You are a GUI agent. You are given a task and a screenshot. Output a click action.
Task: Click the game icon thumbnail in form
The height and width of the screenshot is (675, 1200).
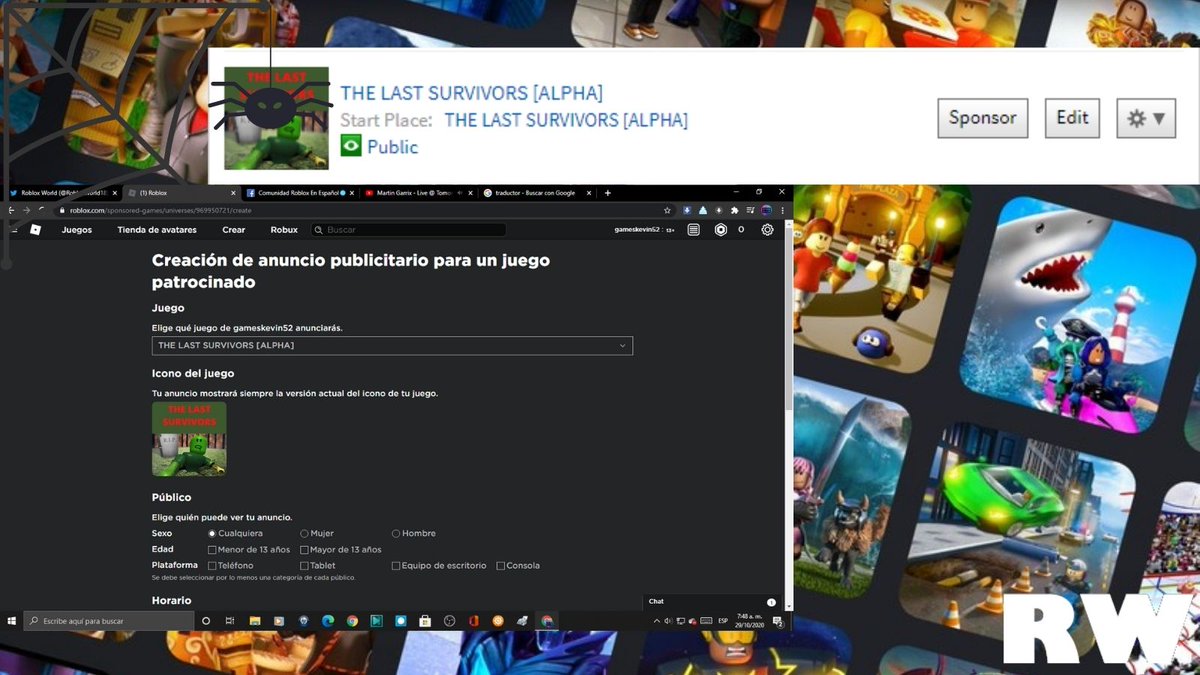(189, 439)
